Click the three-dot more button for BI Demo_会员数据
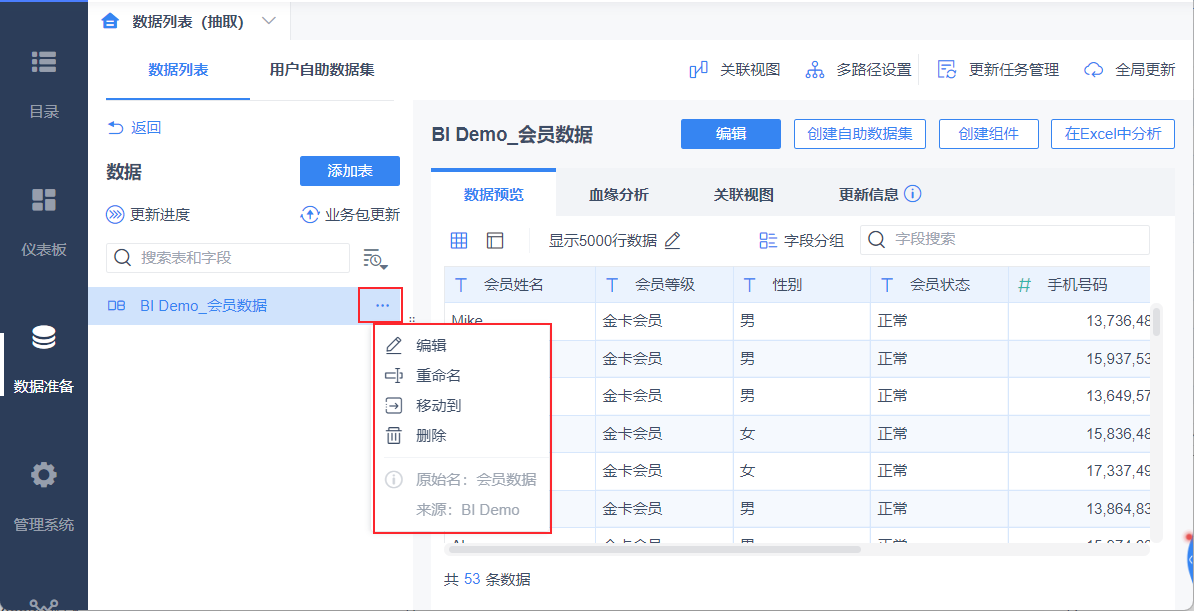 tap(382, 306)
